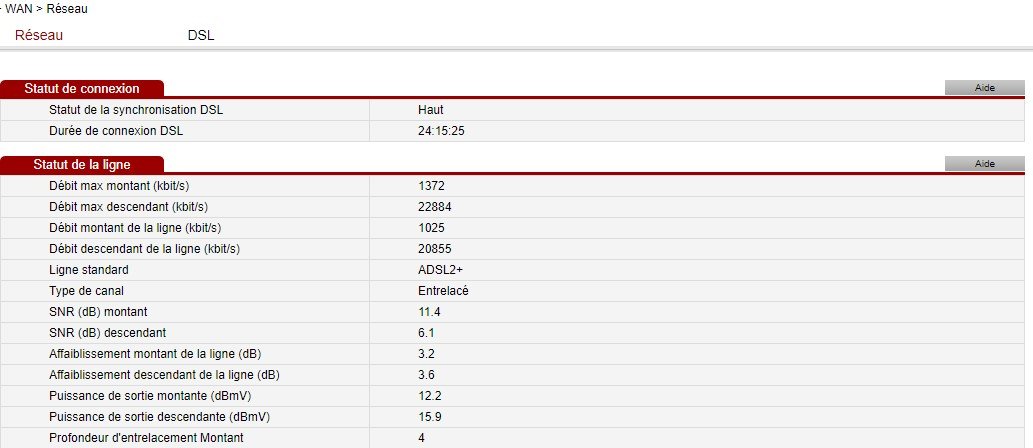
Task: Click the DSL synchronisation status value Haut
Action: [431, 110]
